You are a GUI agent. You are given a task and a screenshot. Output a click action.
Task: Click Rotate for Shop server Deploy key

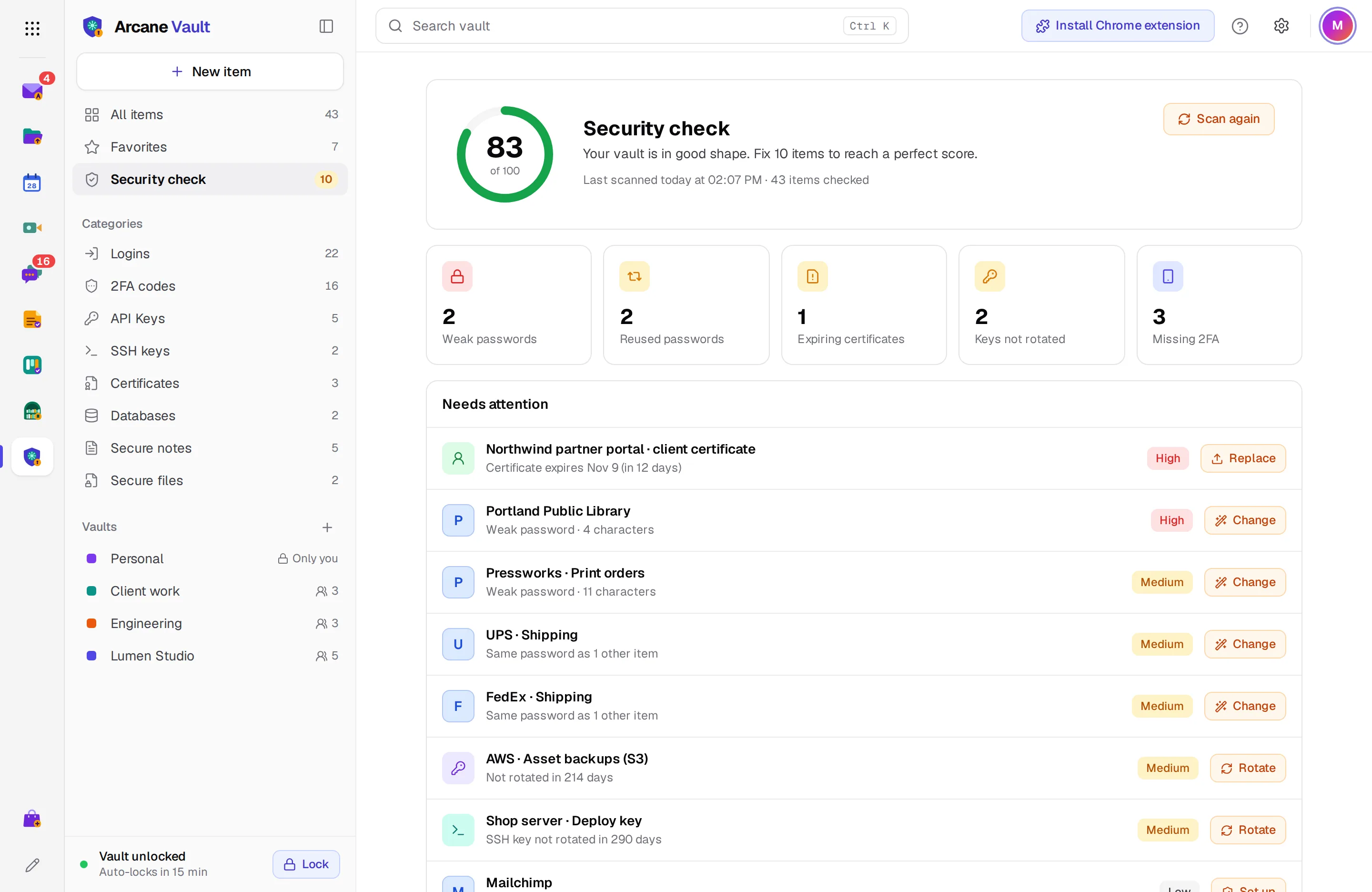1248,830
